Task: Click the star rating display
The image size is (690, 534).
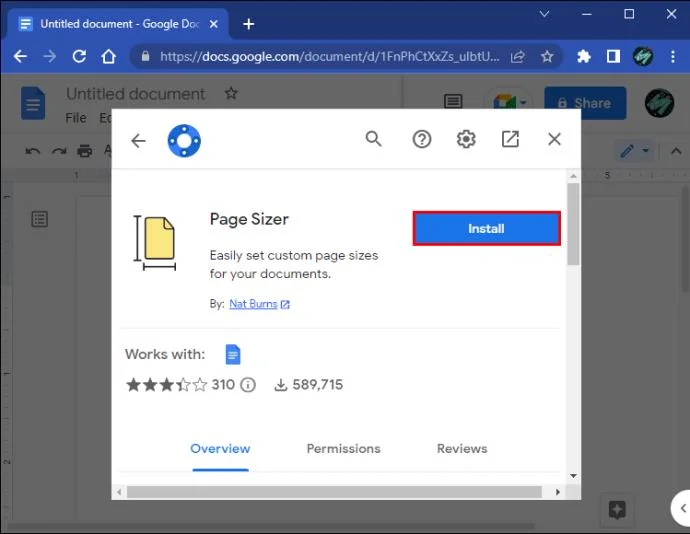Action: pyautogui.click(x=166, y=385)
